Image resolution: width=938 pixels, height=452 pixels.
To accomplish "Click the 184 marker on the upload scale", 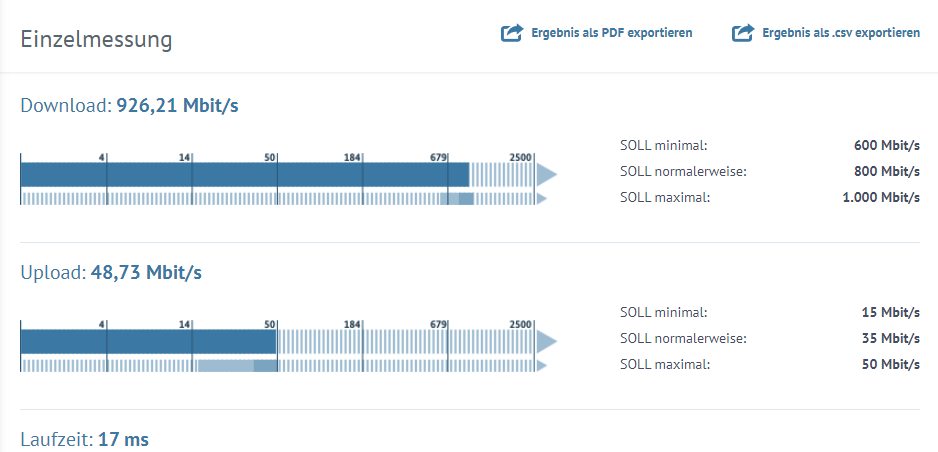I will pos(352,324).
